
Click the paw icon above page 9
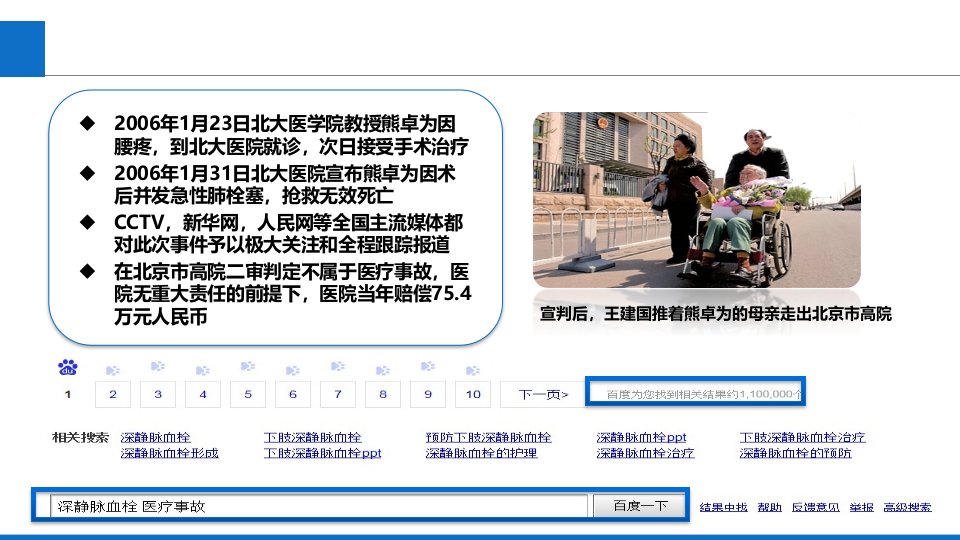coord(428,366)
